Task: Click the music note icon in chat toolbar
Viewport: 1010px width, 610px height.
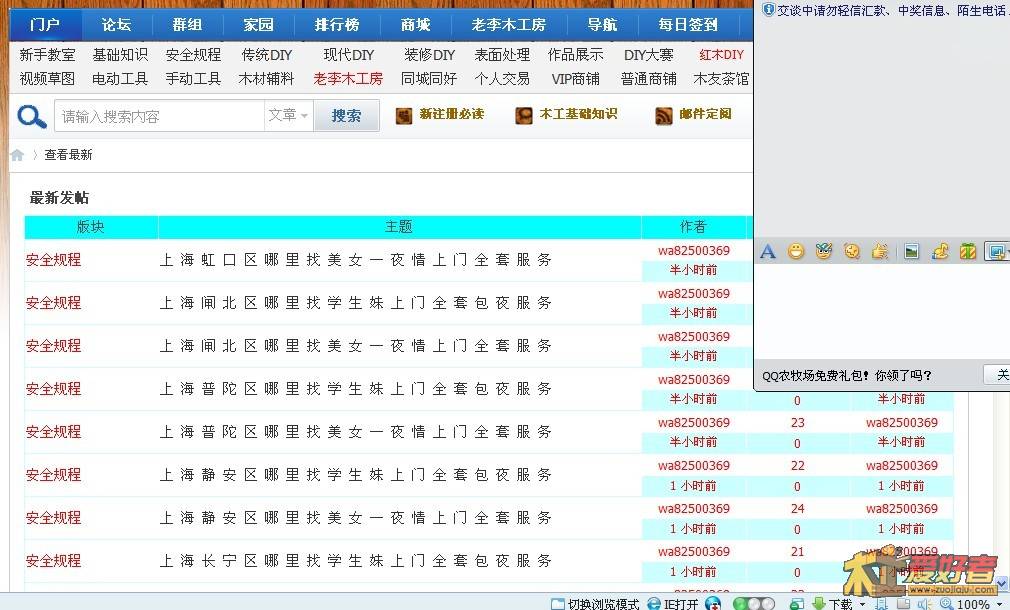Action: (940, 252)
